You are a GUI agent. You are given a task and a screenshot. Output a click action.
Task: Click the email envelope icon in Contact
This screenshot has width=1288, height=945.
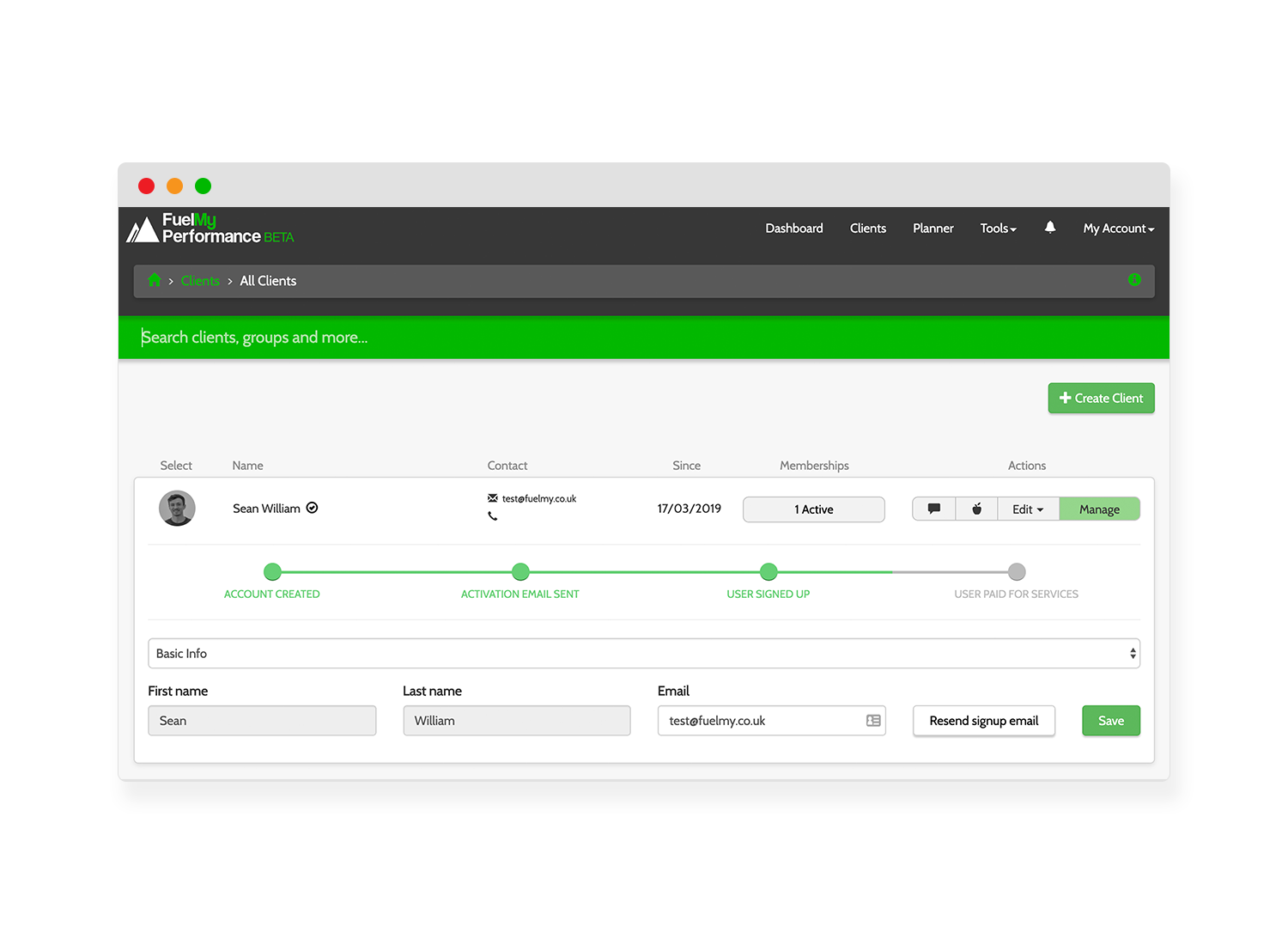(x=493, y=498)
